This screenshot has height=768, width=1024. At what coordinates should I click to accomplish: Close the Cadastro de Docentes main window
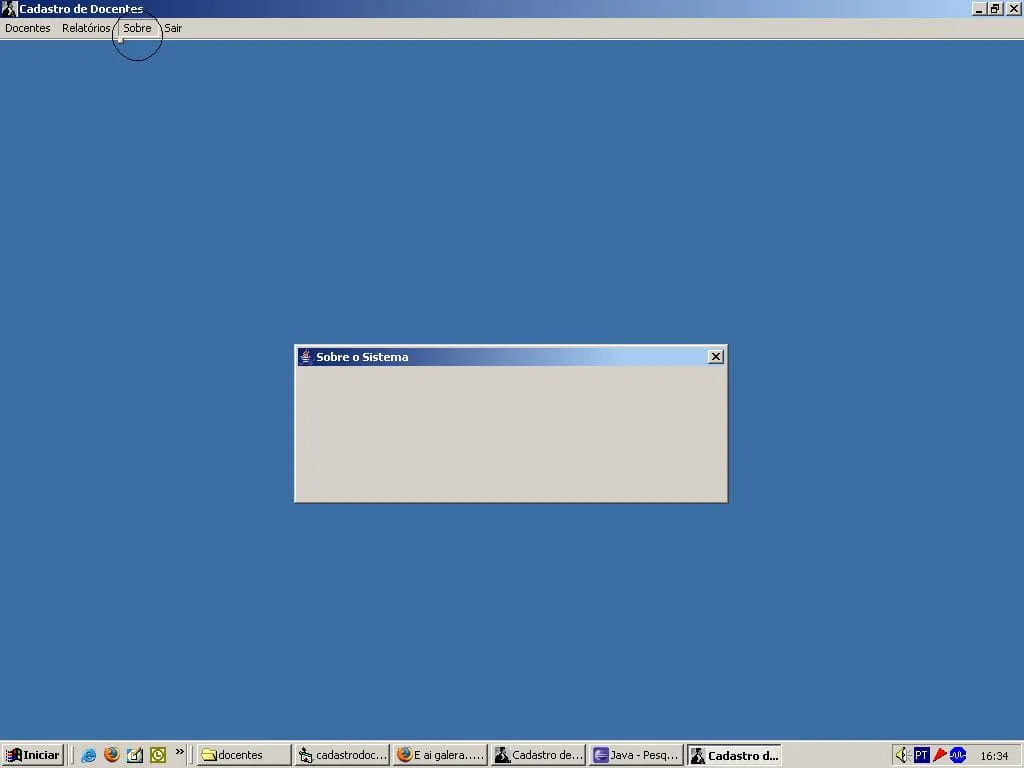[x=1013, y=8]
